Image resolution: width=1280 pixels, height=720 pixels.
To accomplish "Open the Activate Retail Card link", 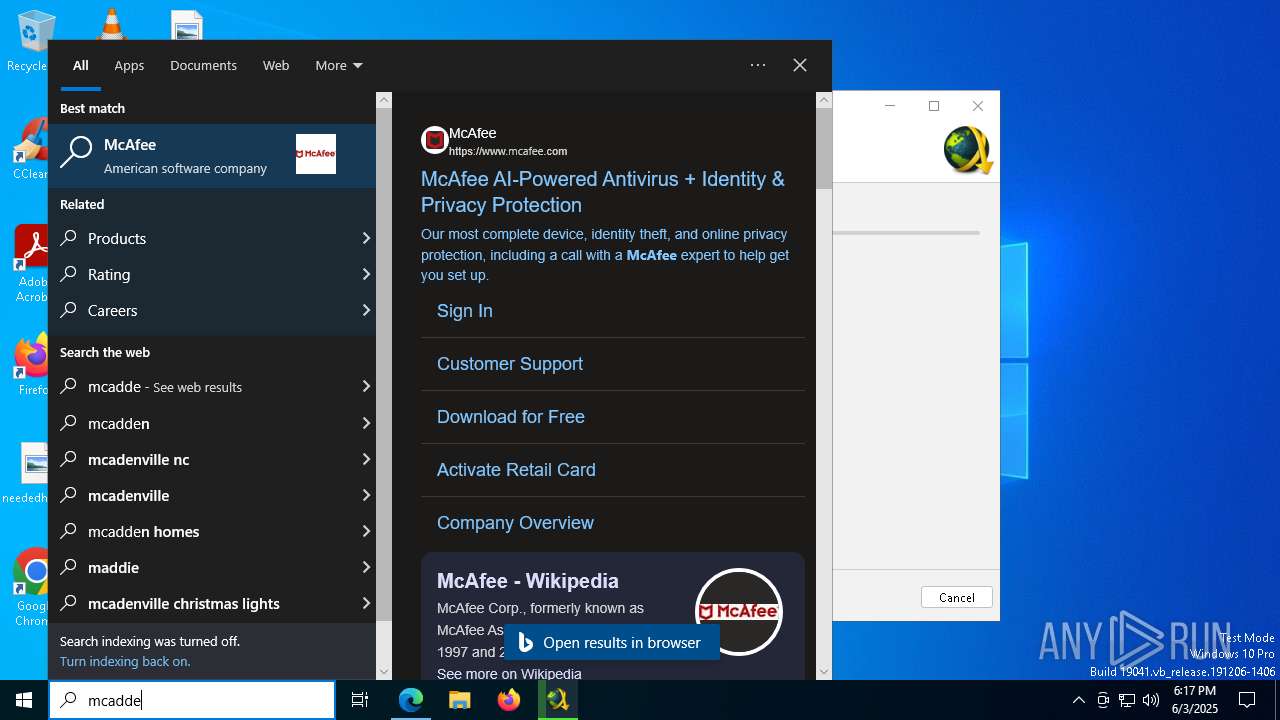I will click(x=516, y=470).
